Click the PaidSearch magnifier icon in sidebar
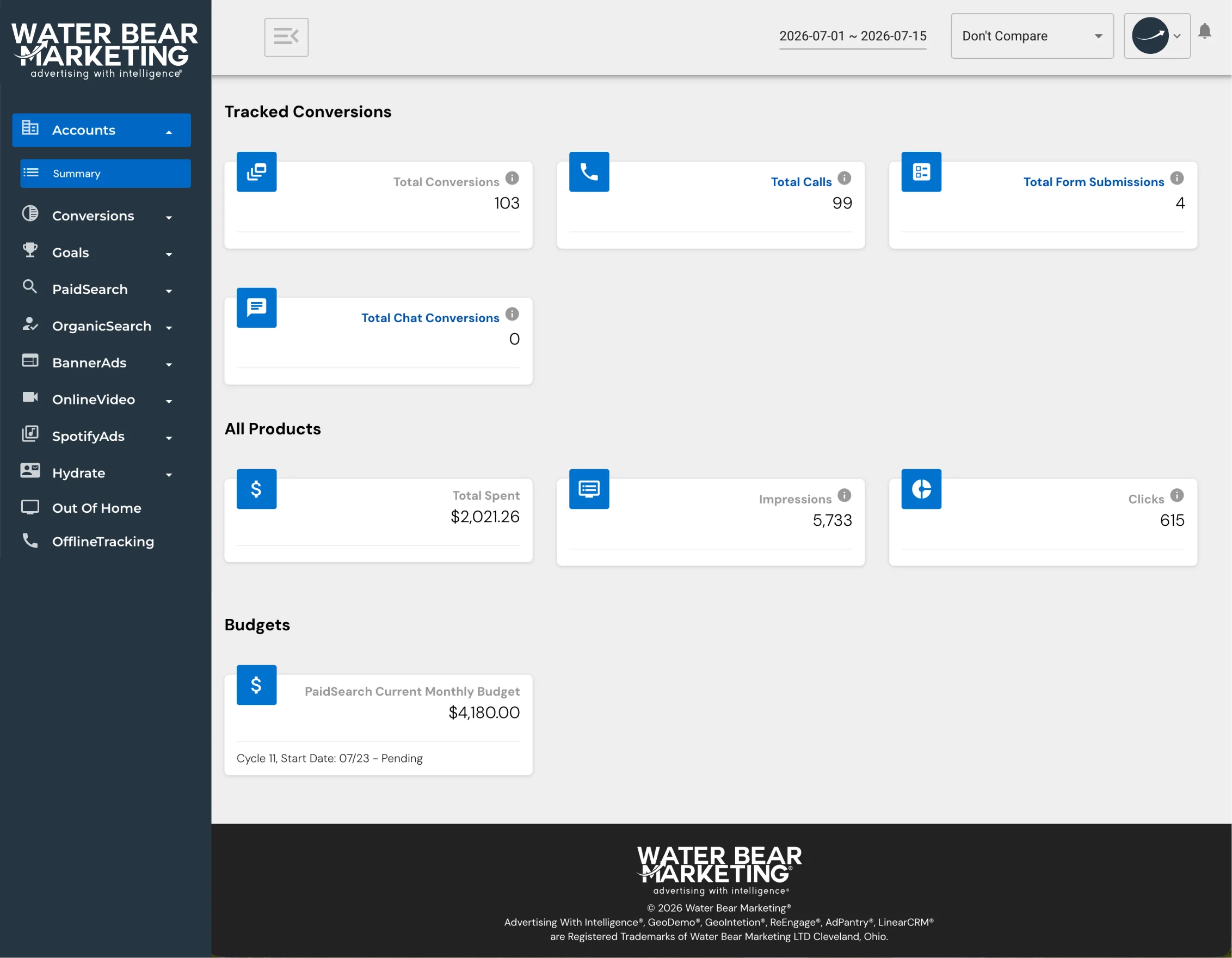The width and height of the screenshot is (1232, 958). (x=30, y=287)
